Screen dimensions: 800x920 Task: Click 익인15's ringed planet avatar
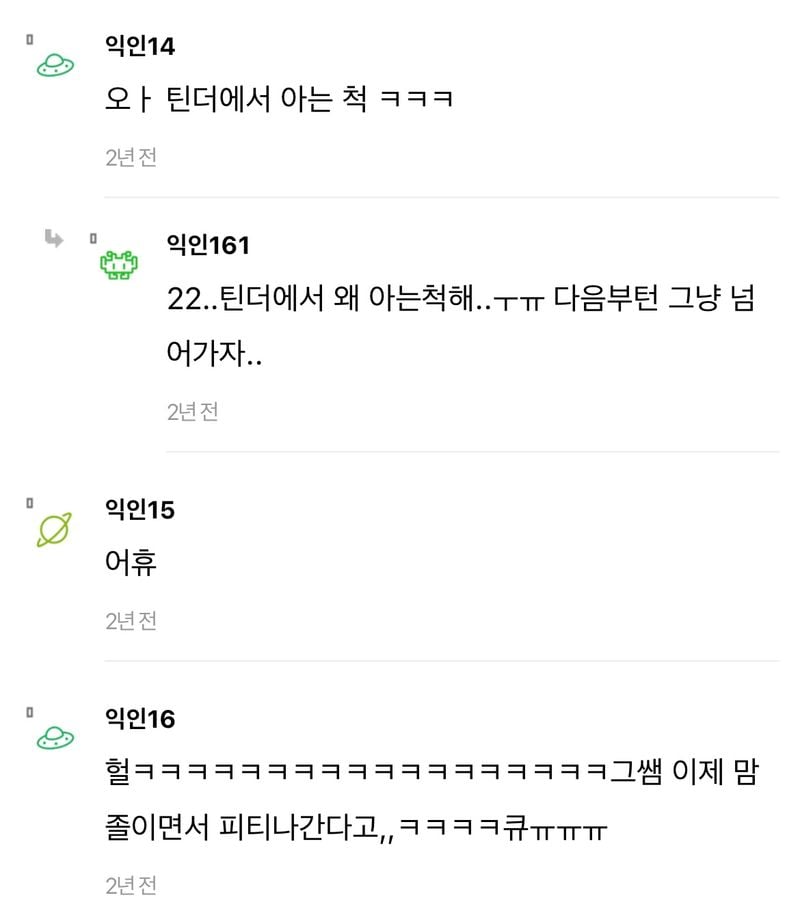[x=54, y=530]
